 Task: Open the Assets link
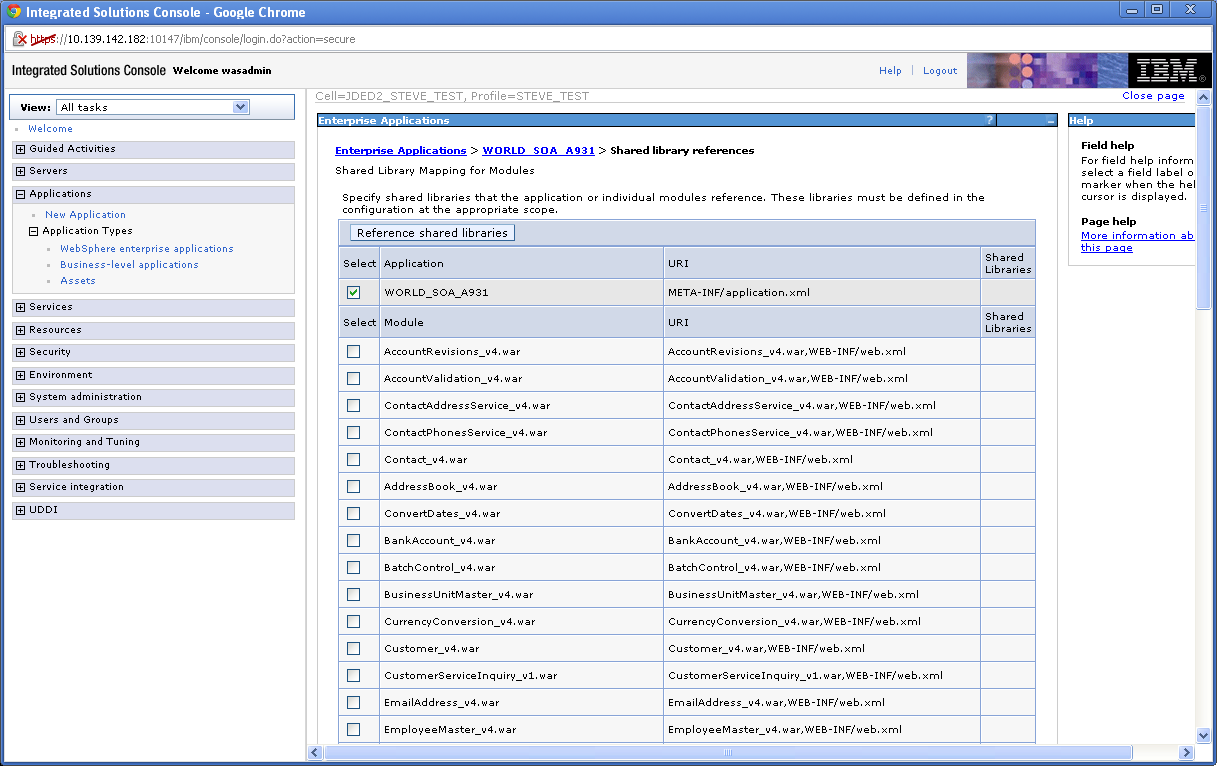(78, 281)
